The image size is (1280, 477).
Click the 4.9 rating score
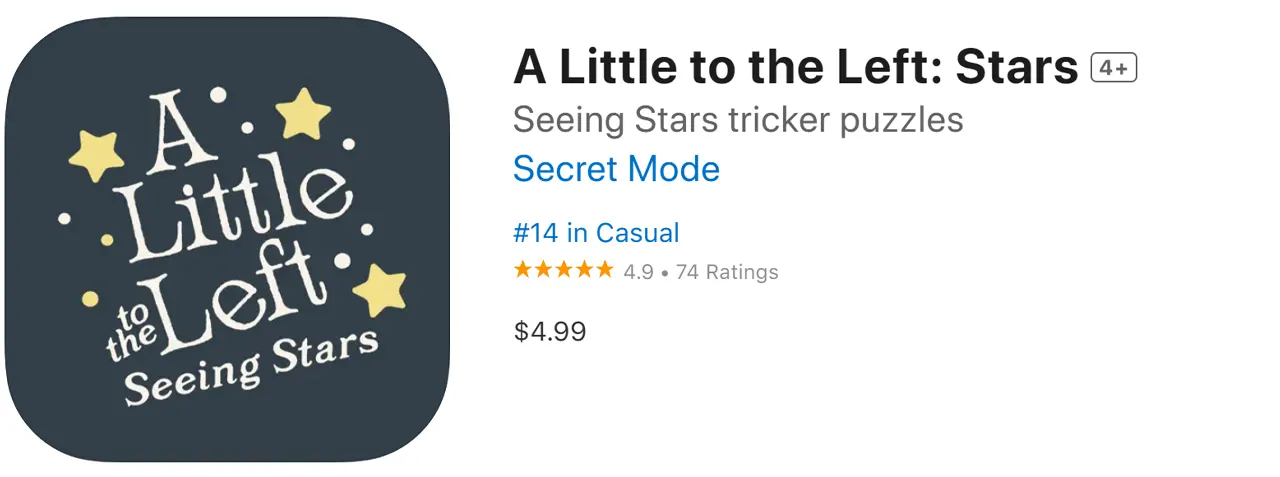click(638, 272)
